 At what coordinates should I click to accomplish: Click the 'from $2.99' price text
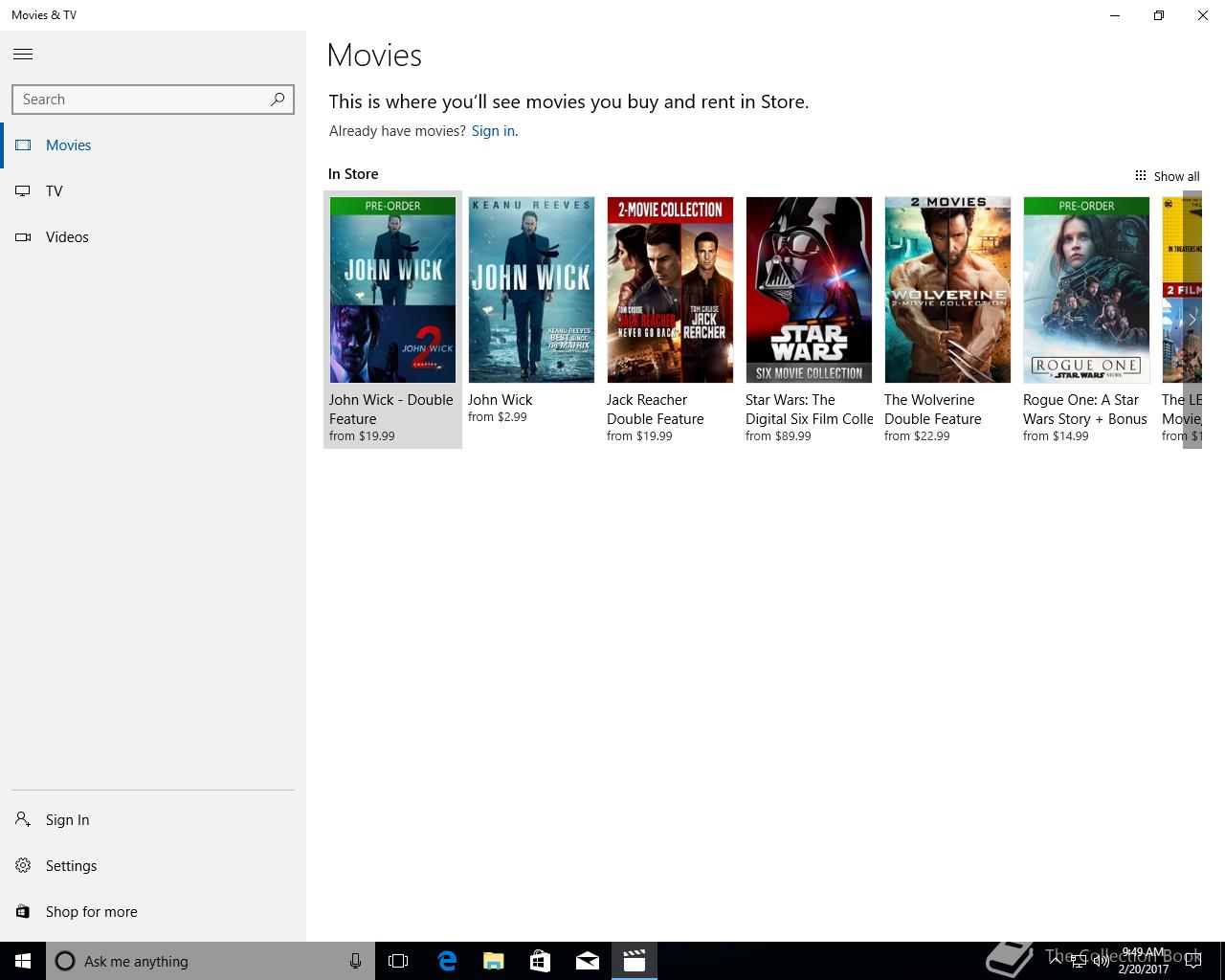pyautogui.click(x=497, y=417)
